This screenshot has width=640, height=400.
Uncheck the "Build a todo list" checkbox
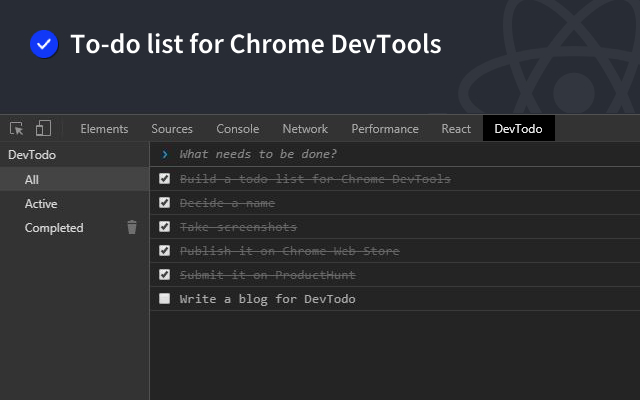(x=165, y=179)
